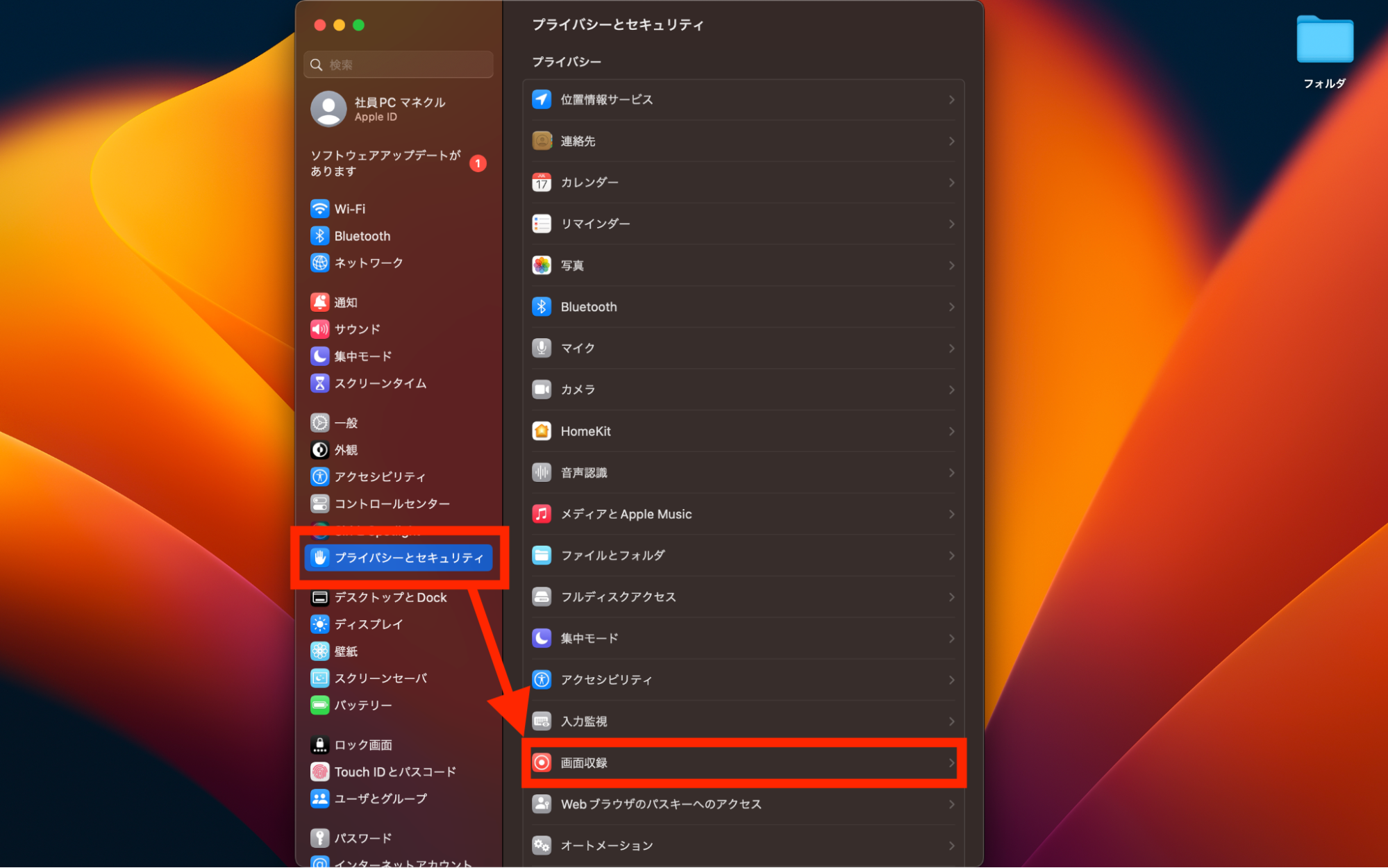
Task: Click the マイク microphone icon
Action: click(x=541, y=348)
